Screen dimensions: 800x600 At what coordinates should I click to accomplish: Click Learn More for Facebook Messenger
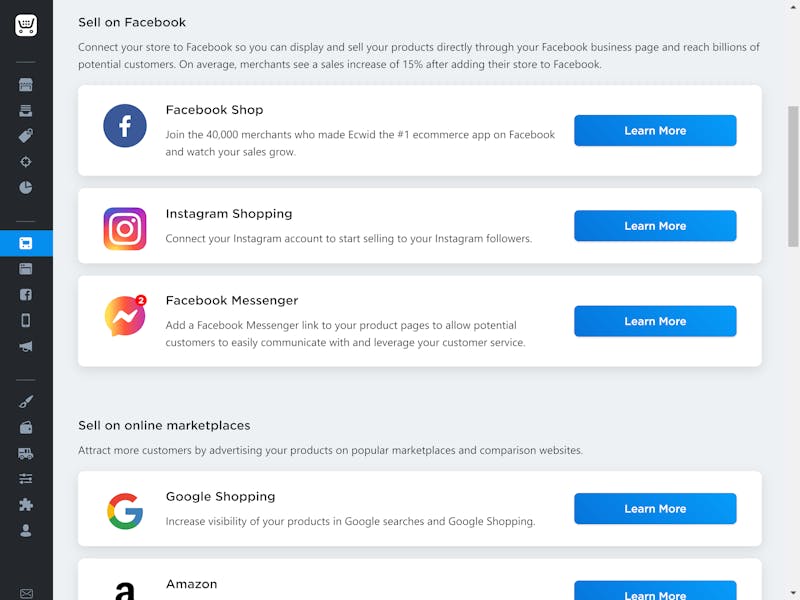655,321
